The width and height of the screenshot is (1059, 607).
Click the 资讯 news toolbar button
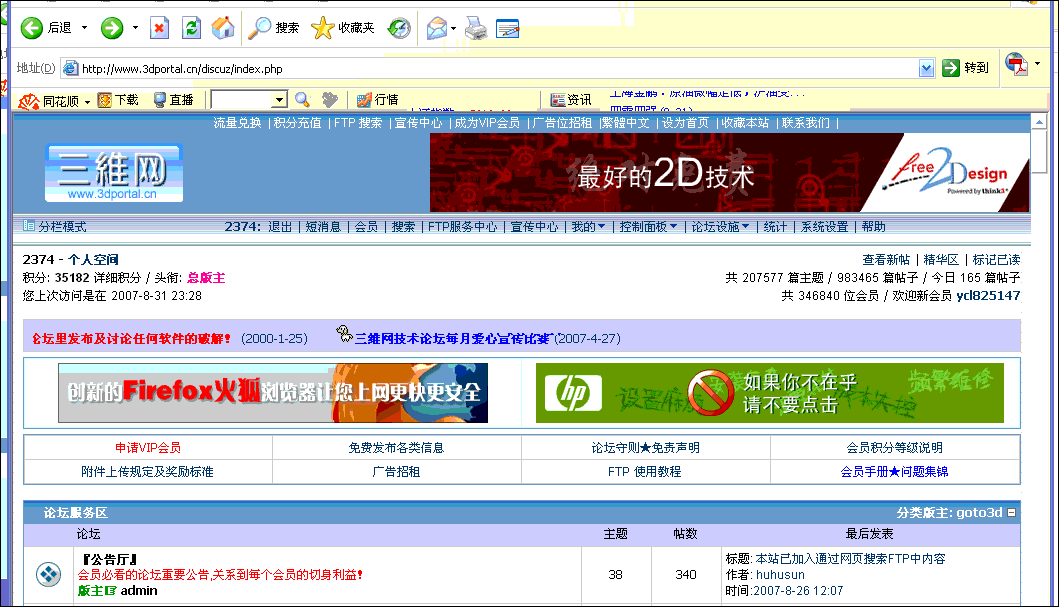click(571, 100)
